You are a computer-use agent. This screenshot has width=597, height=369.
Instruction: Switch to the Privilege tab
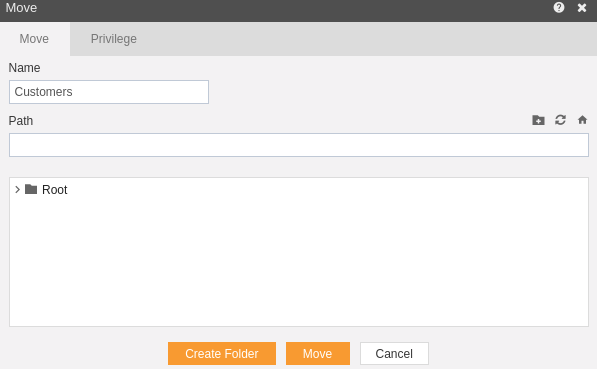pyautogui.click(x=113, y=39)
